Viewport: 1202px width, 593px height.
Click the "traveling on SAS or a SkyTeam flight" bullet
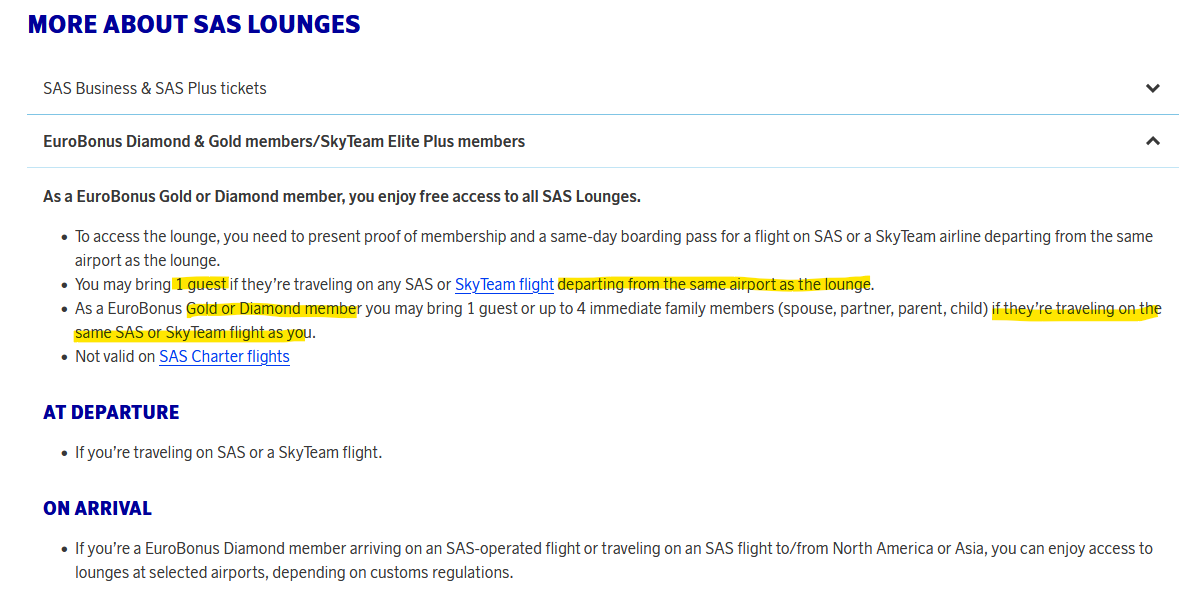point(228,452)
